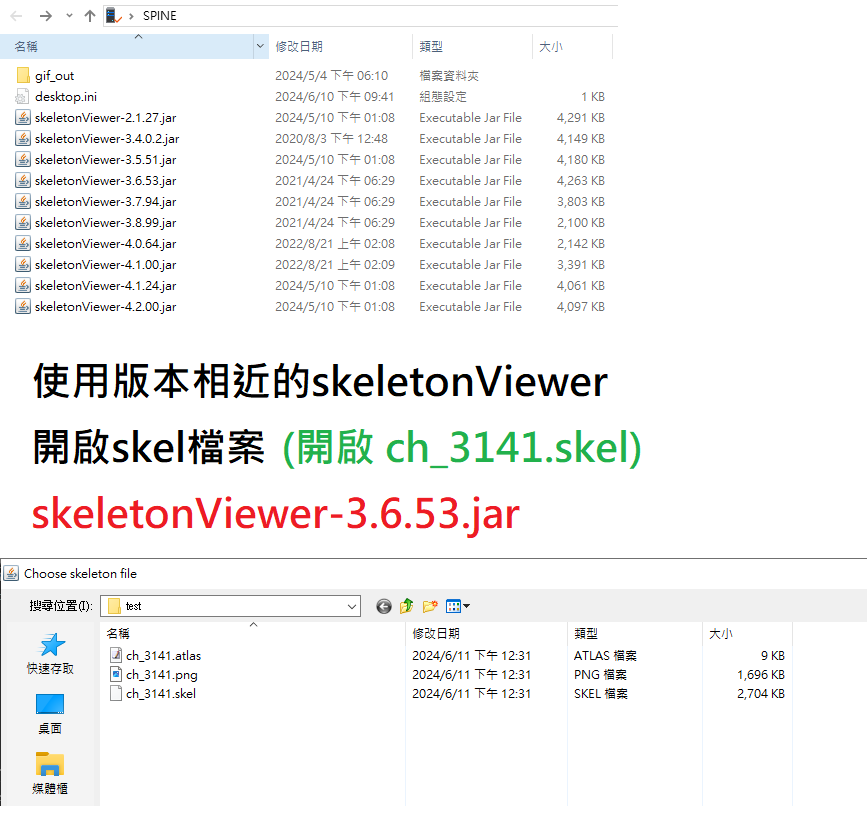Viewport: 867px width, 828px height.
Task: Click the SKEL 檔案 type cell
Action: pos(600,694)
